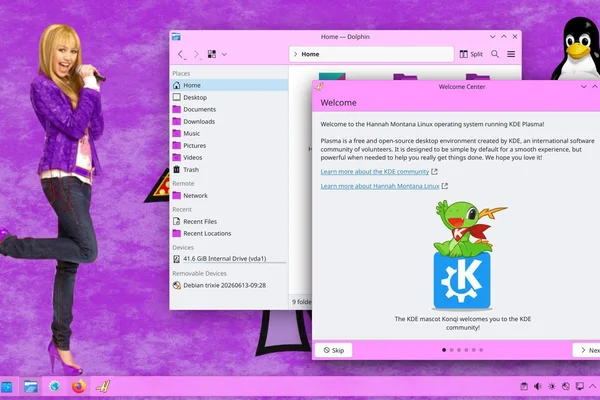Click Dolphin window icon in title bar
The image size is (600, 400).
[176, 37]
